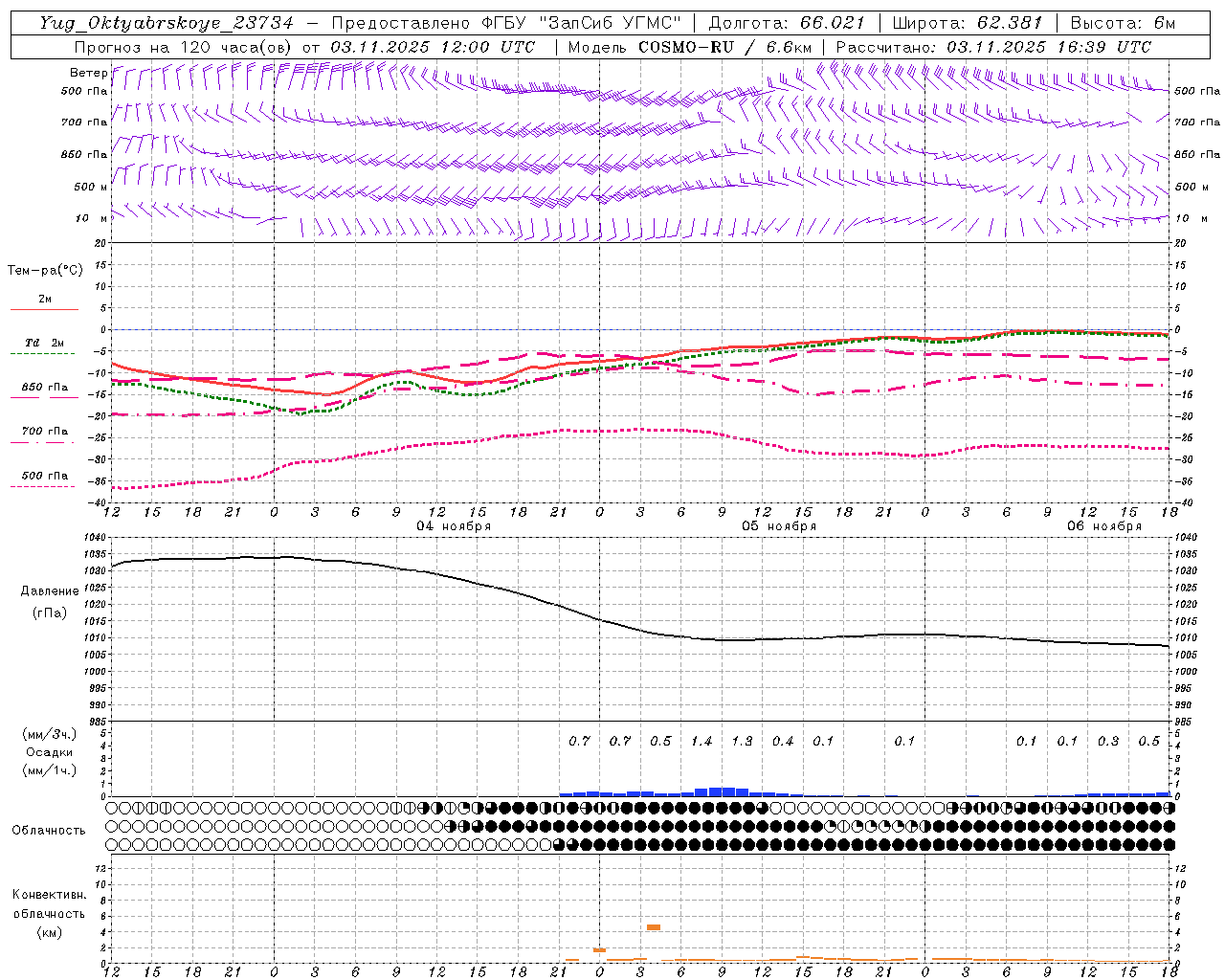Click the (мм/3ч.) precipitation unit label
The height and width of the screenshot is (980, 1225).
(50, 734)
